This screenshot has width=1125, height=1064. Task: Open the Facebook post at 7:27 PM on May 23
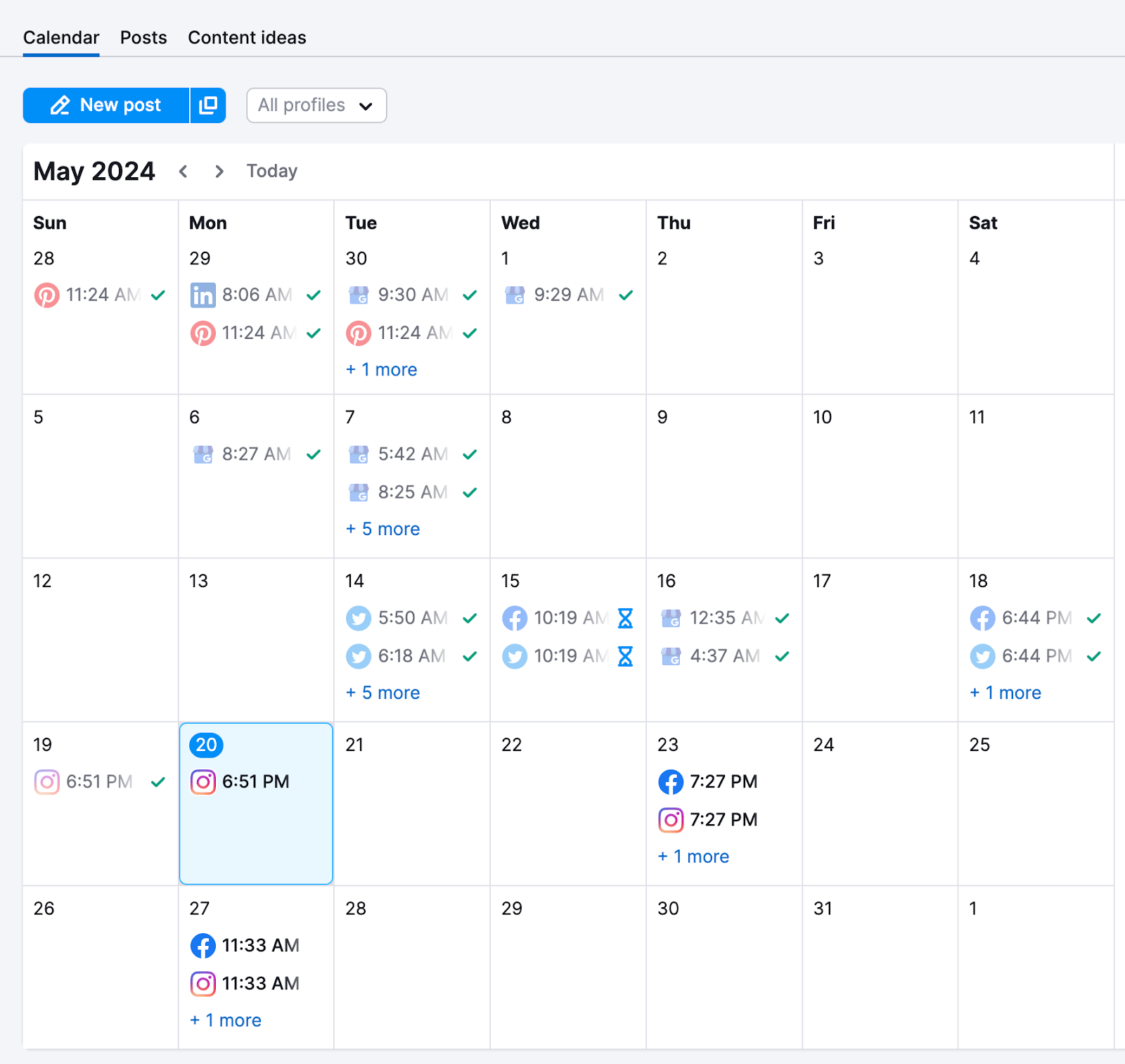[708, 782]
